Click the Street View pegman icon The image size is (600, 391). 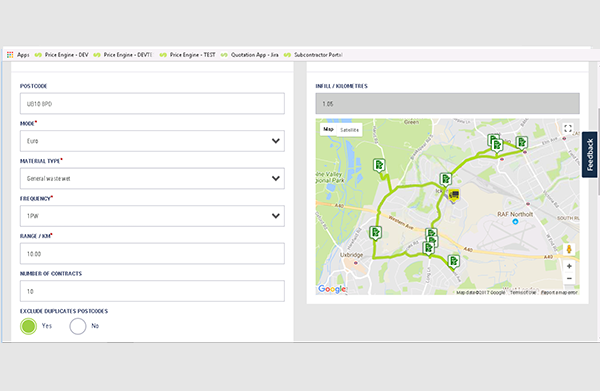tap(569, 249)
